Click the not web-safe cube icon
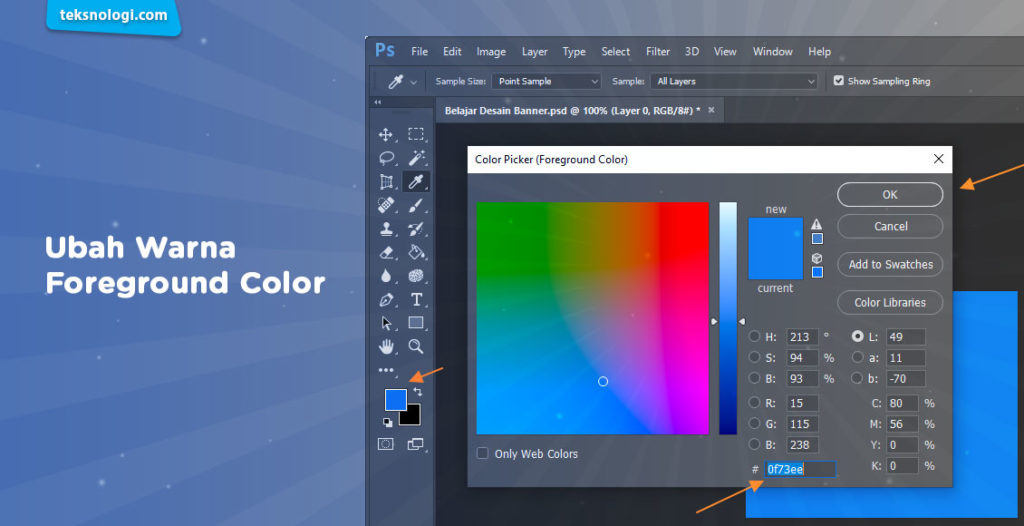The height and width of the screenshot is (526, 1024). tap(816, 258)
